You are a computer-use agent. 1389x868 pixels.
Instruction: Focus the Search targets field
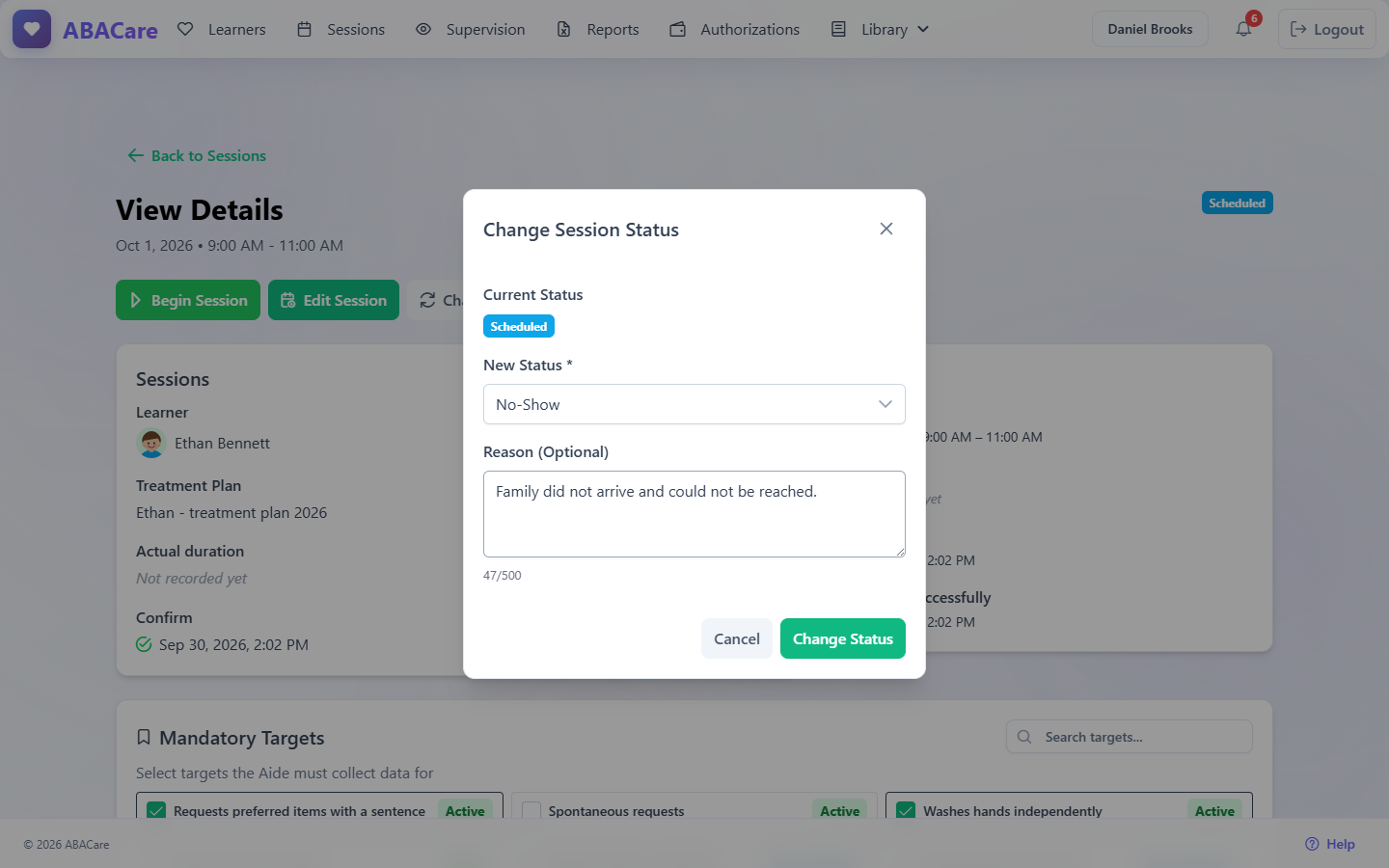click(1130, 737)
